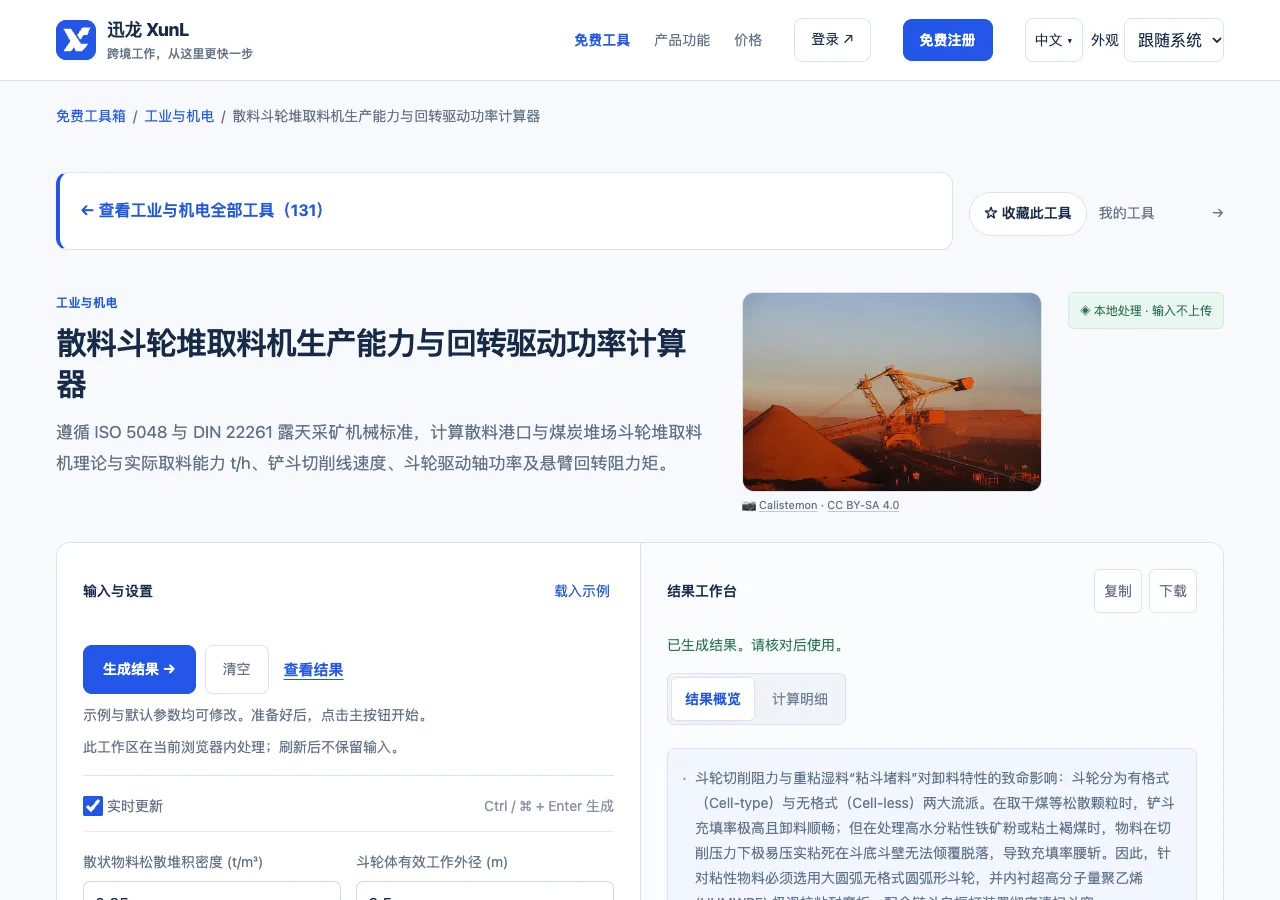
Task: Open the 价格 navigation item
Action: [748, 40]
